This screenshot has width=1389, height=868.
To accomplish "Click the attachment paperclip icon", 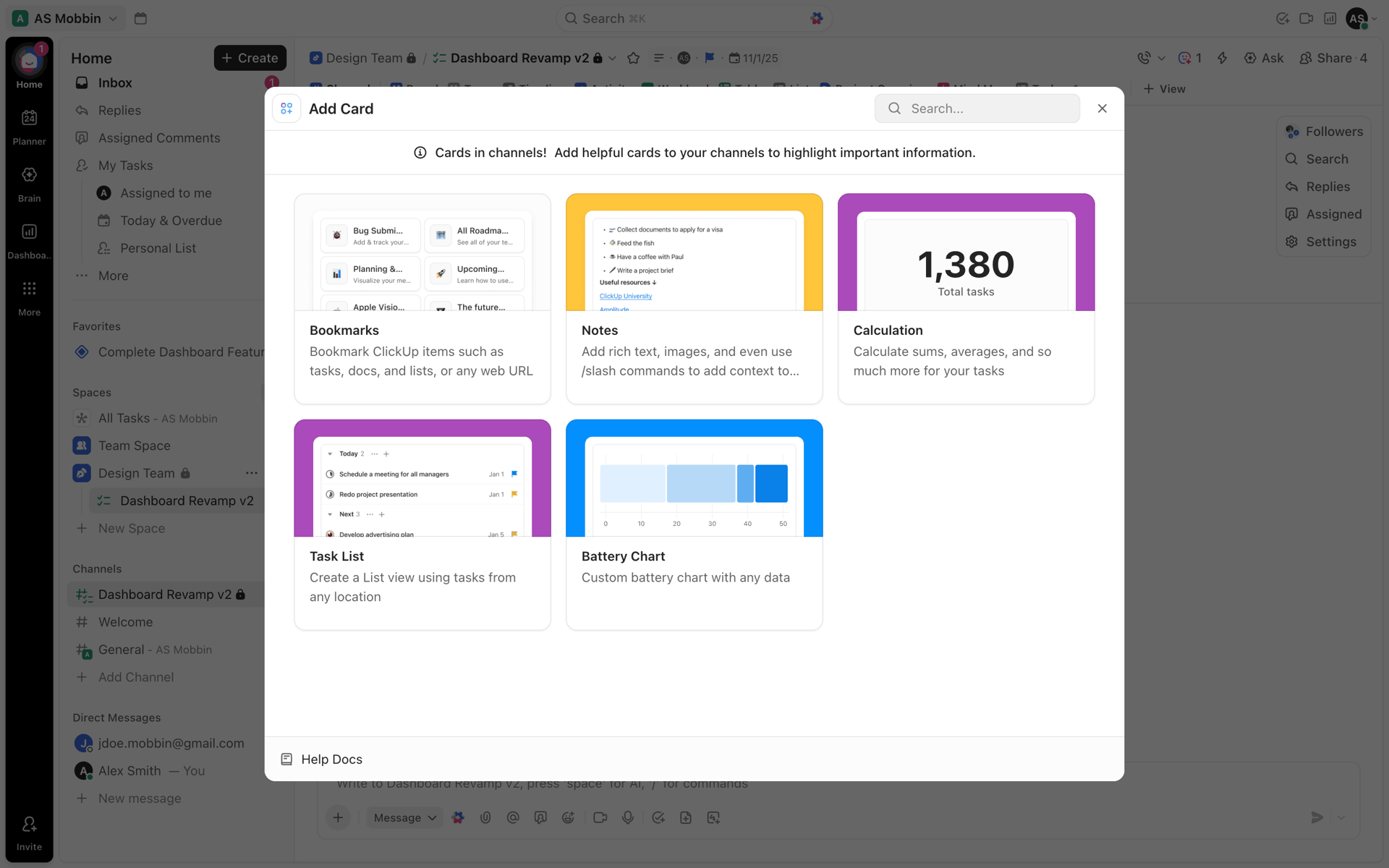I will (x=485, y=817).
